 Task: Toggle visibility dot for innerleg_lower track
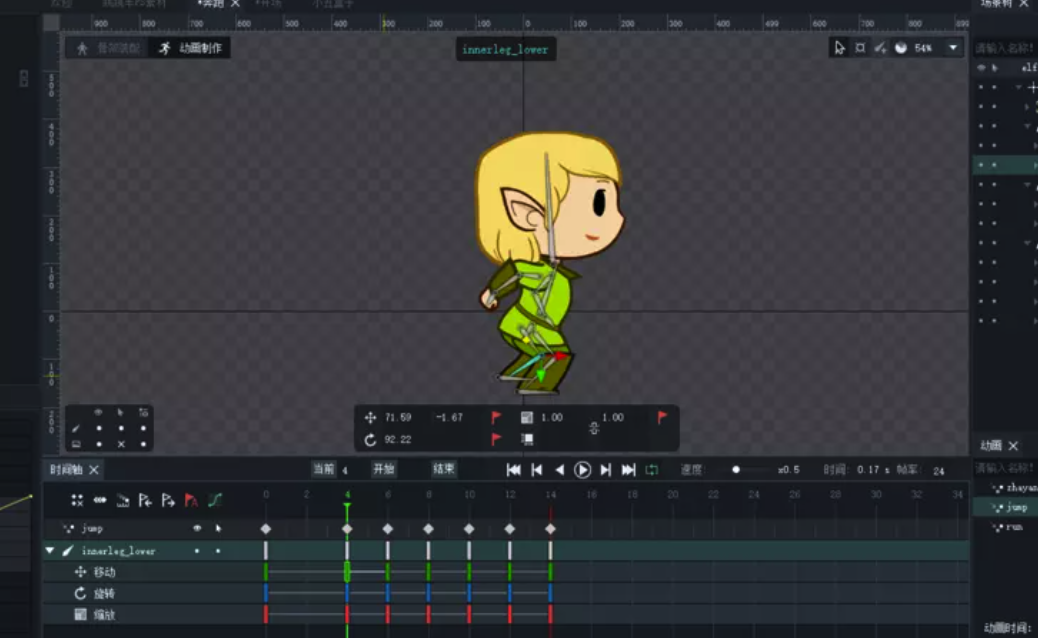[x=197, y=551]
